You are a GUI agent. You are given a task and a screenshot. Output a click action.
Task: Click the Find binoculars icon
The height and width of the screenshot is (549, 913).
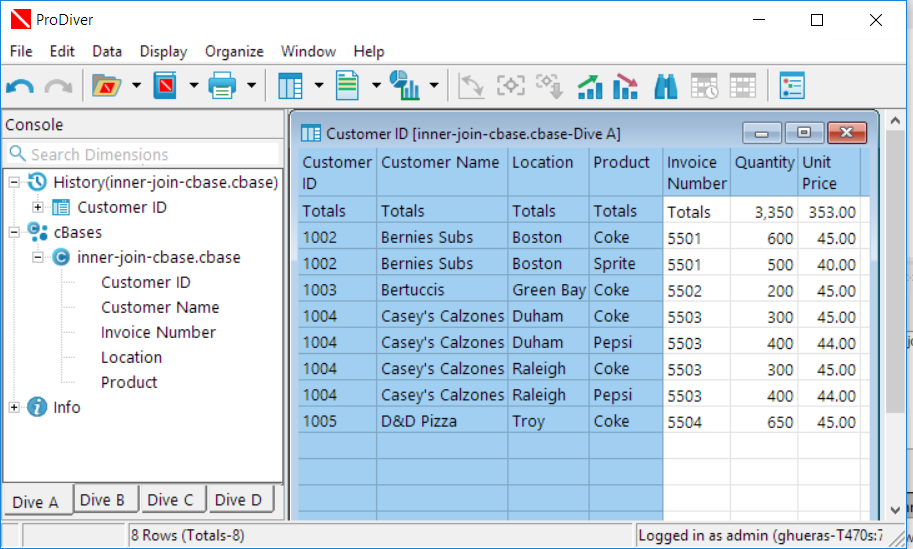(666, 86)
